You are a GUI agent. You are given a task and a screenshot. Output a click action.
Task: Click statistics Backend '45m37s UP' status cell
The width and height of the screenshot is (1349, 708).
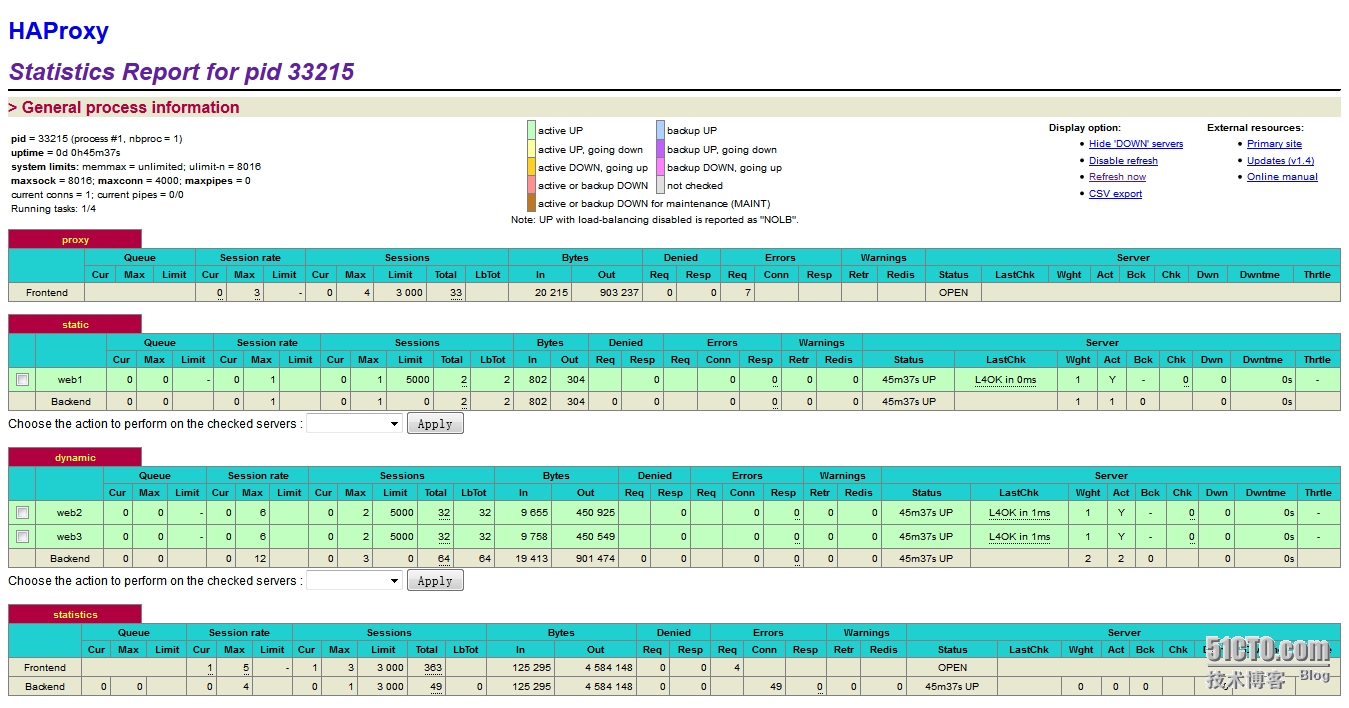click(x=952, y=687)
